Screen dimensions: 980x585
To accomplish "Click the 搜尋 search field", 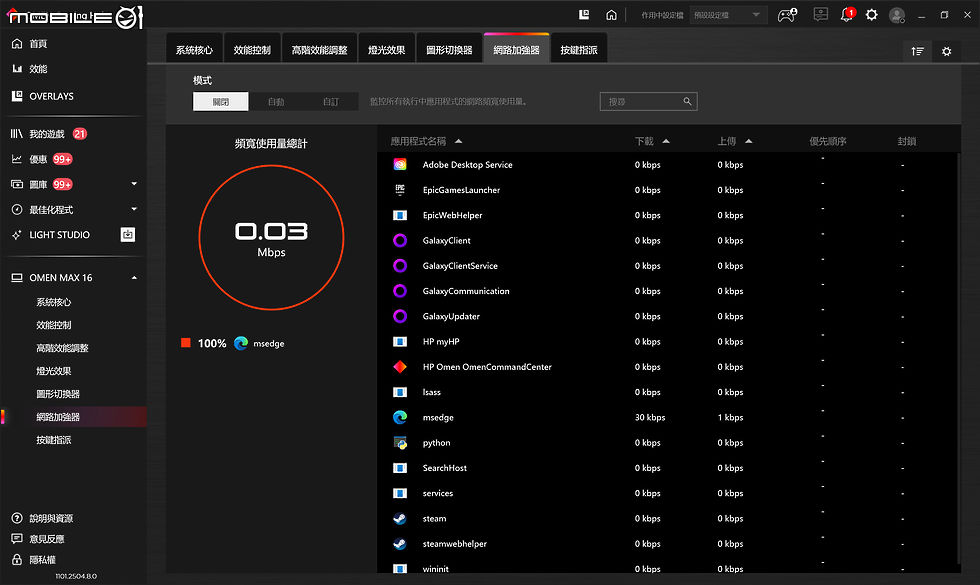I will click(648, 101).
